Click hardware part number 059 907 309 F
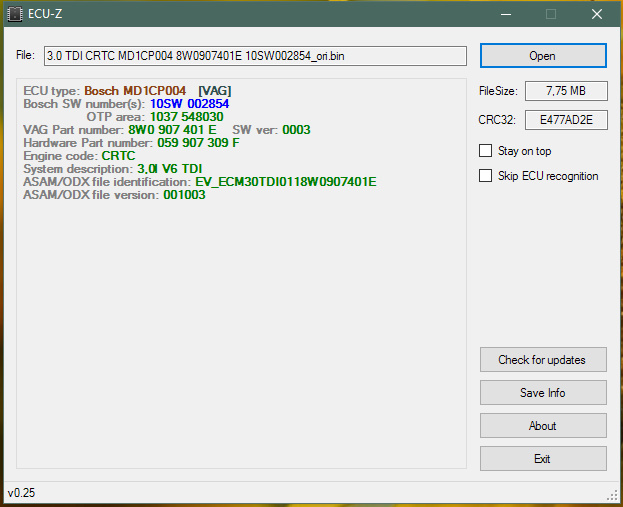The image size is (623, 507). point(198,143)
